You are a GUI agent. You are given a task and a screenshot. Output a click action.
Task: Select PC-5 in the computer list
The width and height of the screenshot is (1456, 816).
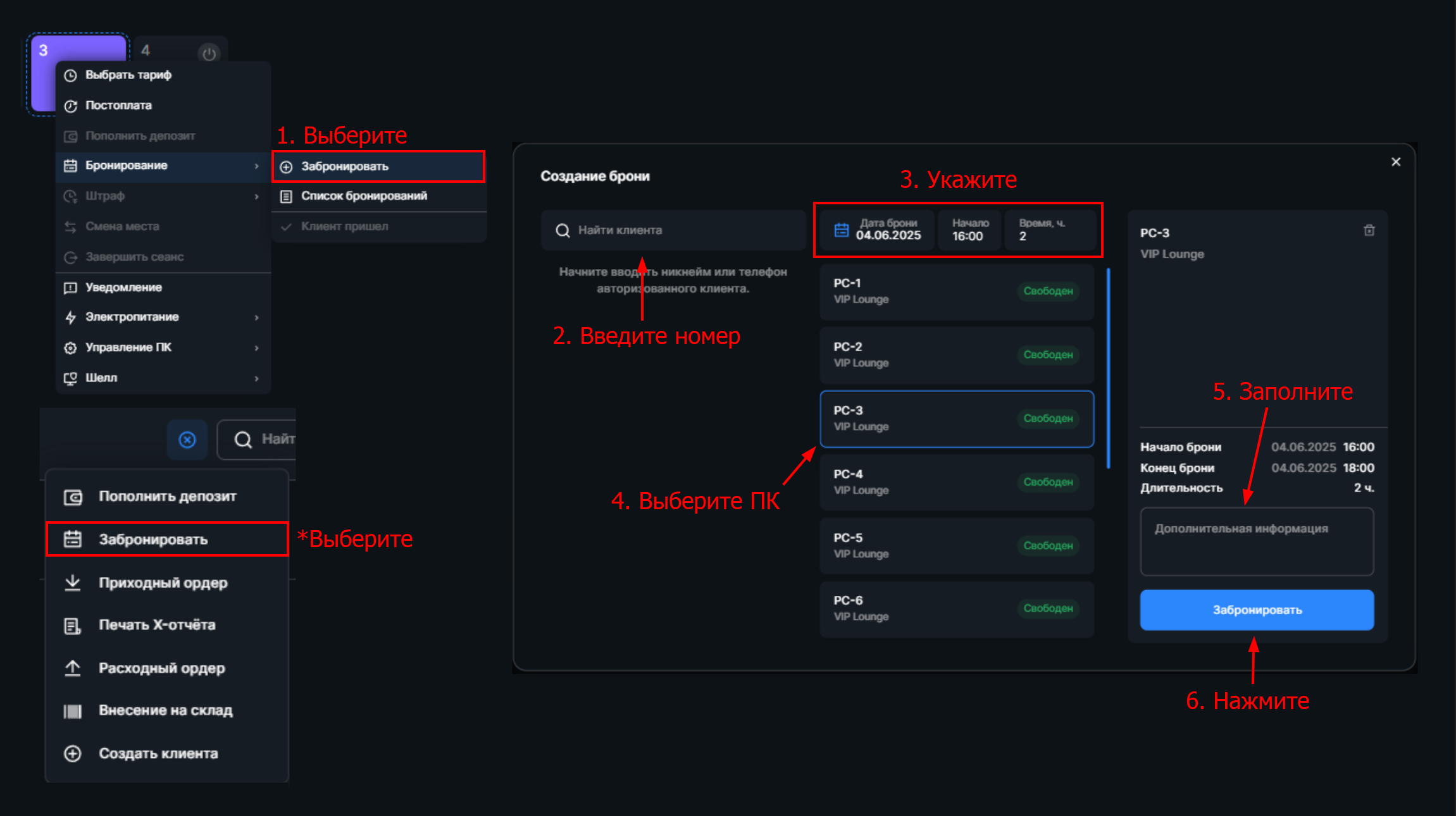[x=955, y=545]
